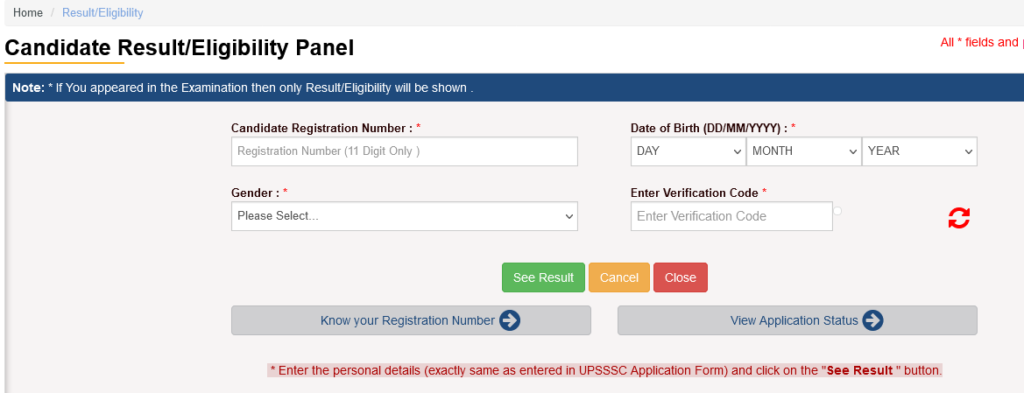Click the red refresh captcha icon
This screenshot has width=1024, height=393.
point(959,218)
